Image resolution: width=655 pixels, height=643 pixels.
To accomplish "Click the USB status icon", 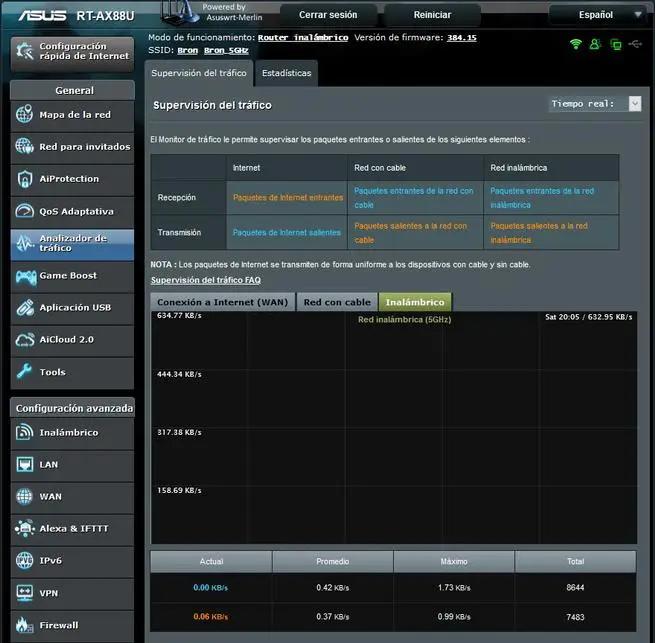I will (635, 43).
